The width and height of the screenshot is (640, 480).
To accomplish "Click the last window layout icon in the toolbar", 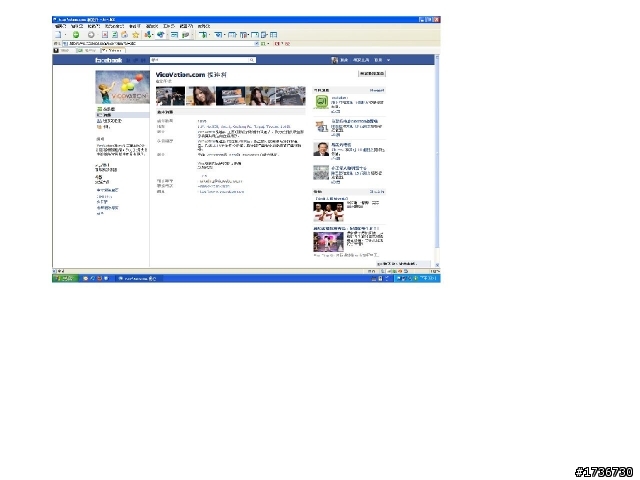I will 274,35.
